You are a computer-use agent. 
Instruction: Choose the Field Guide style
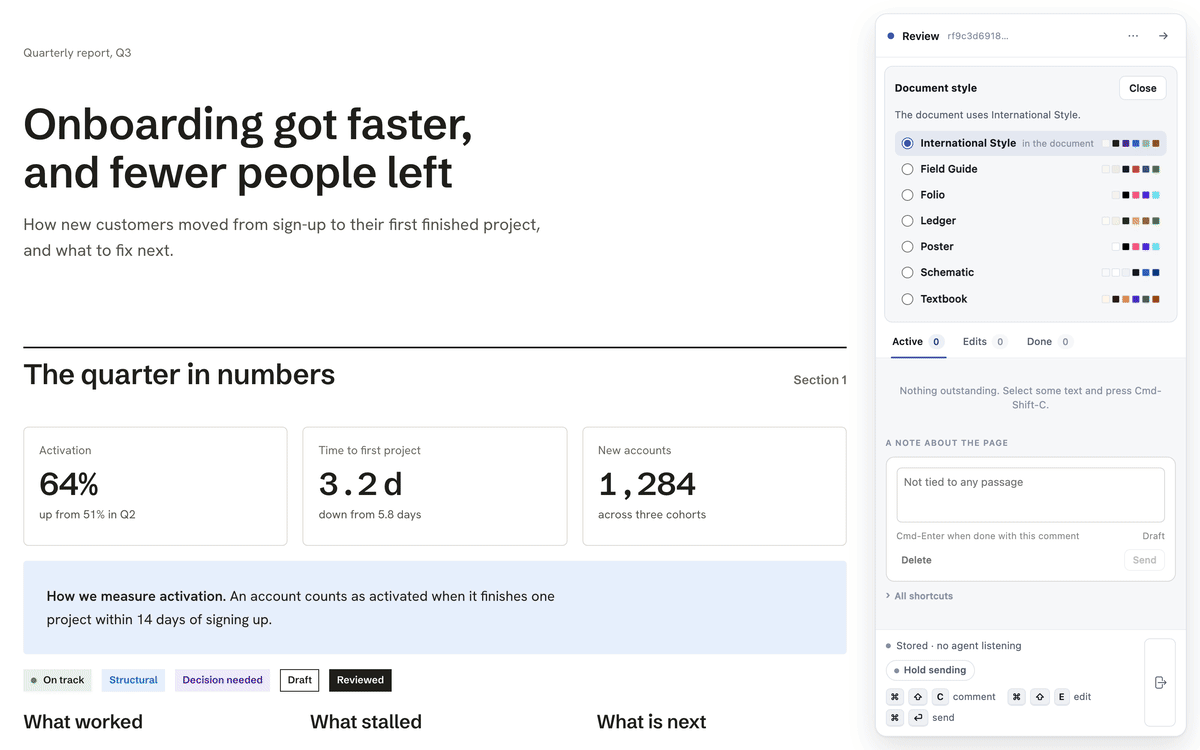(1030, 169)
